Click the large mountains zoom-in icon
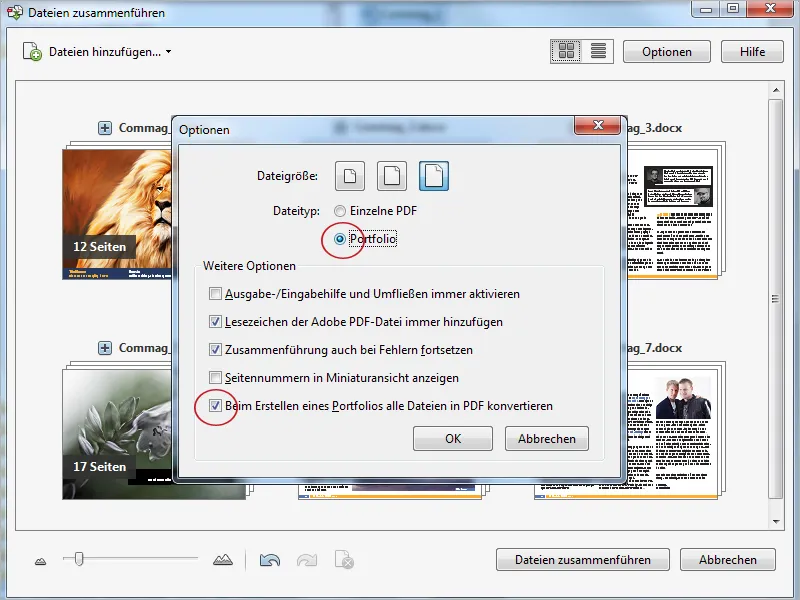This screenshot has width=800, height=600. [222, 560]
